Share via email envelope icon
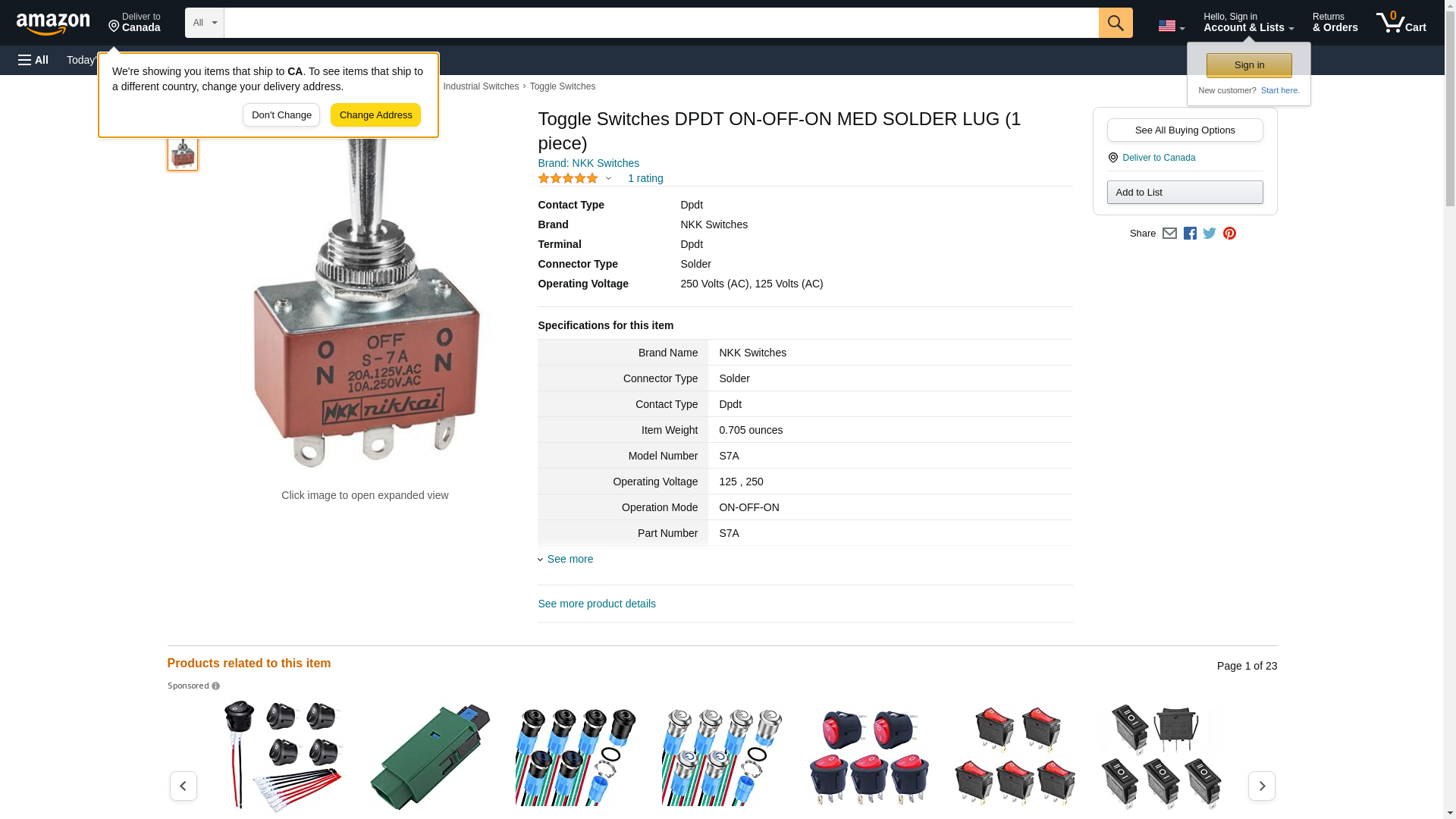This screenshot has height=819, width=1456. 1169,234
